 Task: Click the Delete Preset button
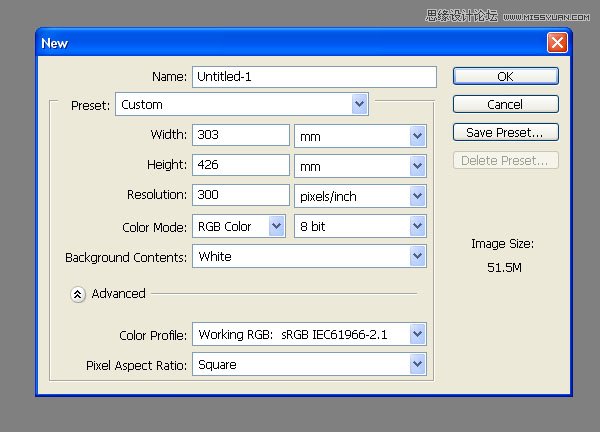click(505, 160)
